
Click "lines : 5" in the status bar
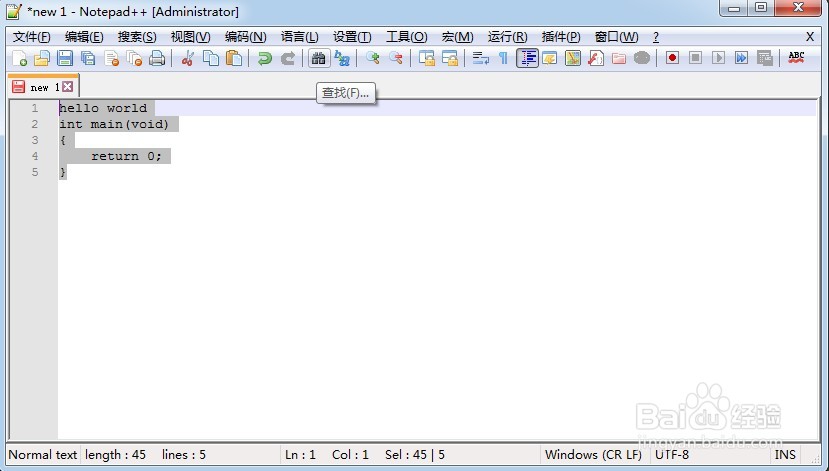click(184, 455)
